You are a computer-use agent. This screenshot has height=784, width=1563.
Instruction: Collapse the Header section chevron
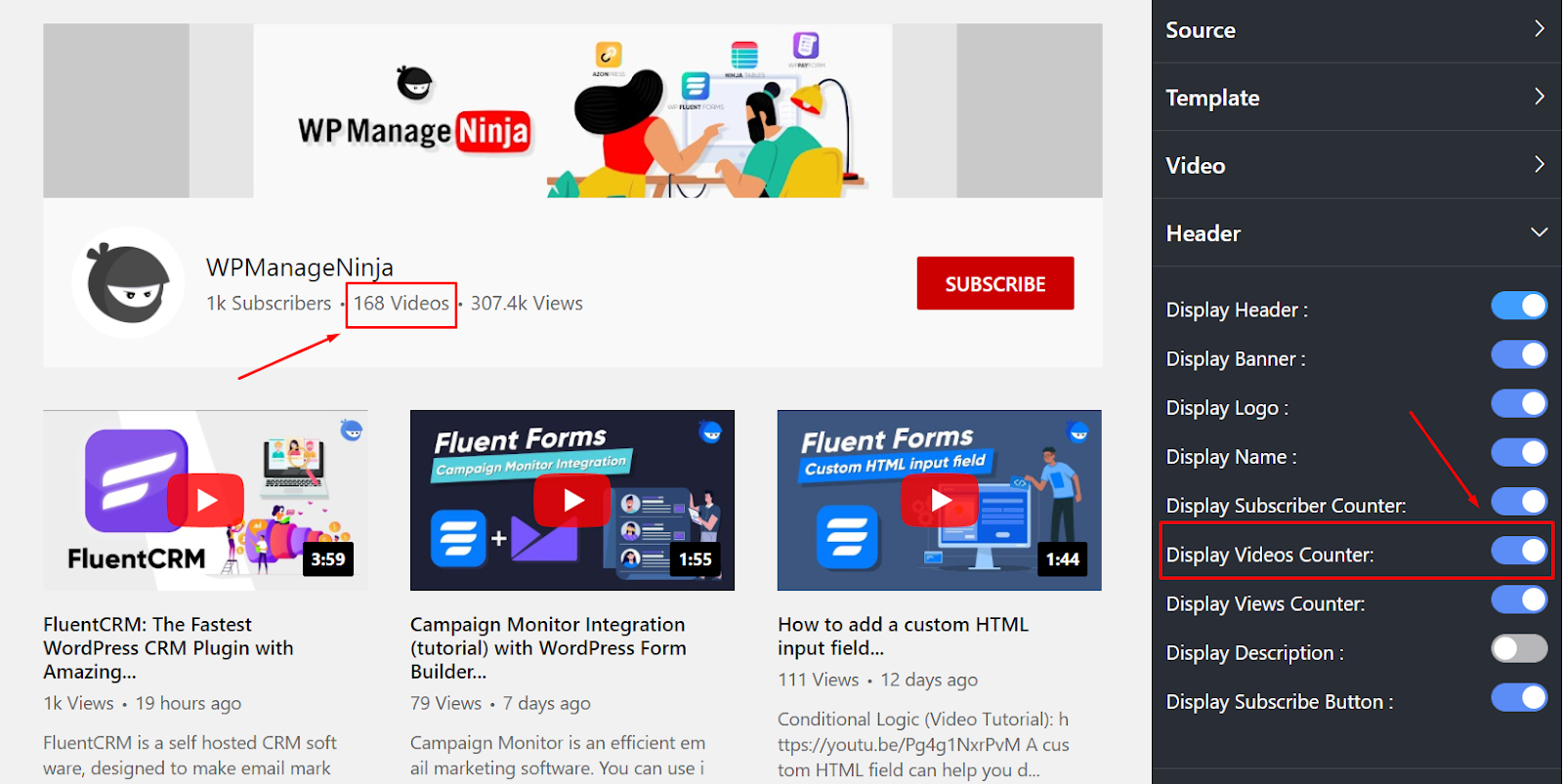click(1540, 232)
